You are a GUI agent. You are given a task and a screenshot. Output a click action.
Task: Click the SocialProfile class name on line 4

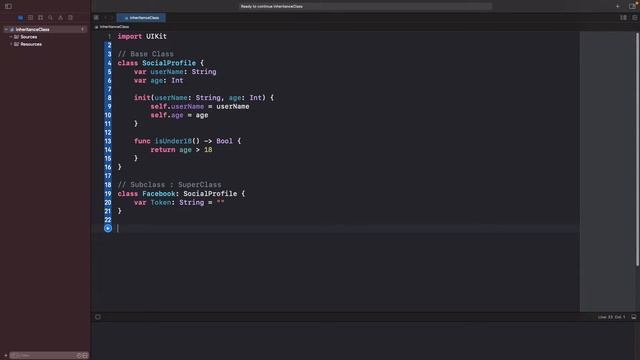[x=169, y=63]
